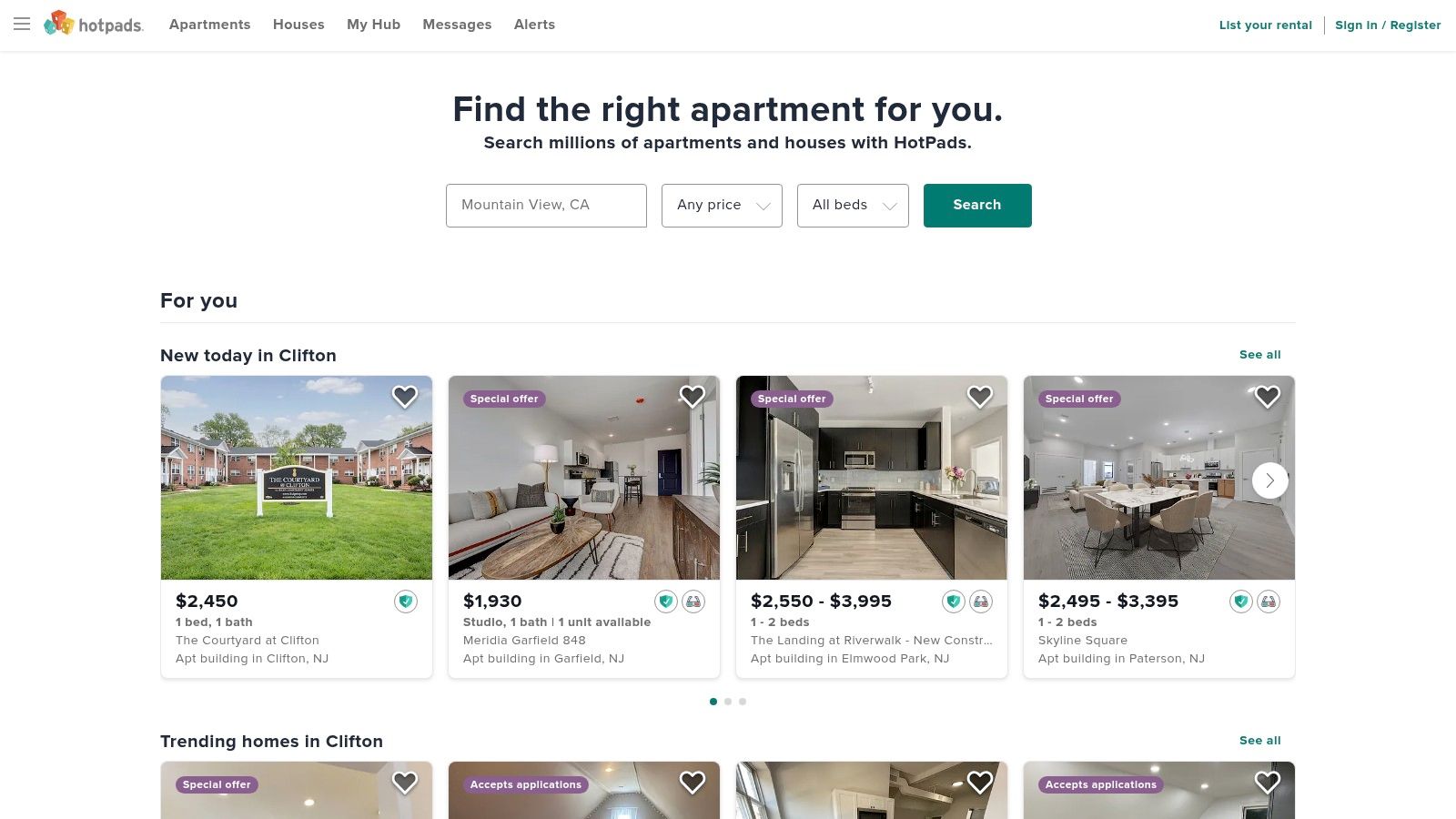Viewport: 1456px width, 819px height.
Task: Select the second carousel page dot
Action: (728, 702)
